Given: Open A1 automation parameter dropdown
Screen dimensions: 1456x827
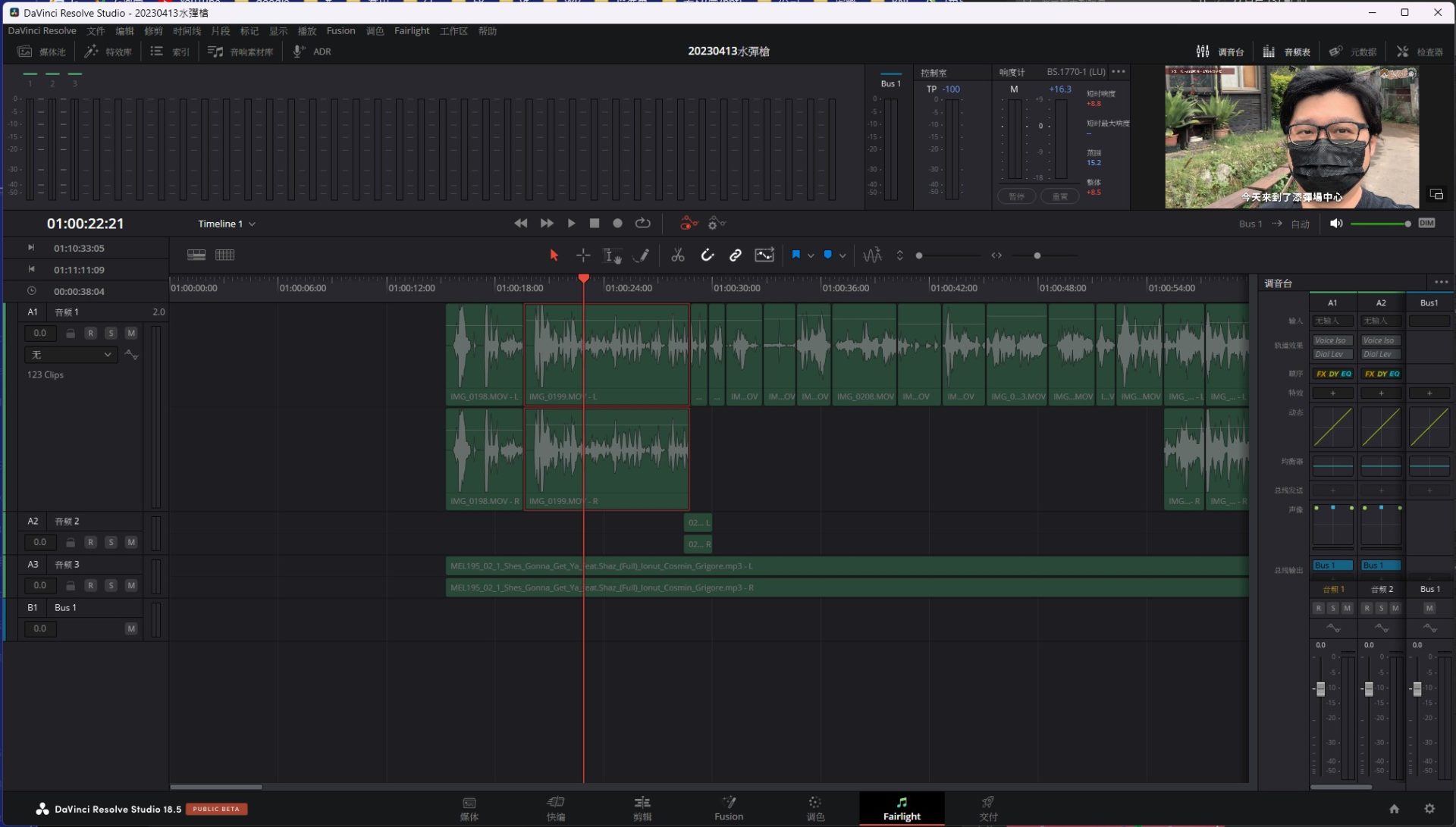Looking at the screenshot, I should (71, 355).
